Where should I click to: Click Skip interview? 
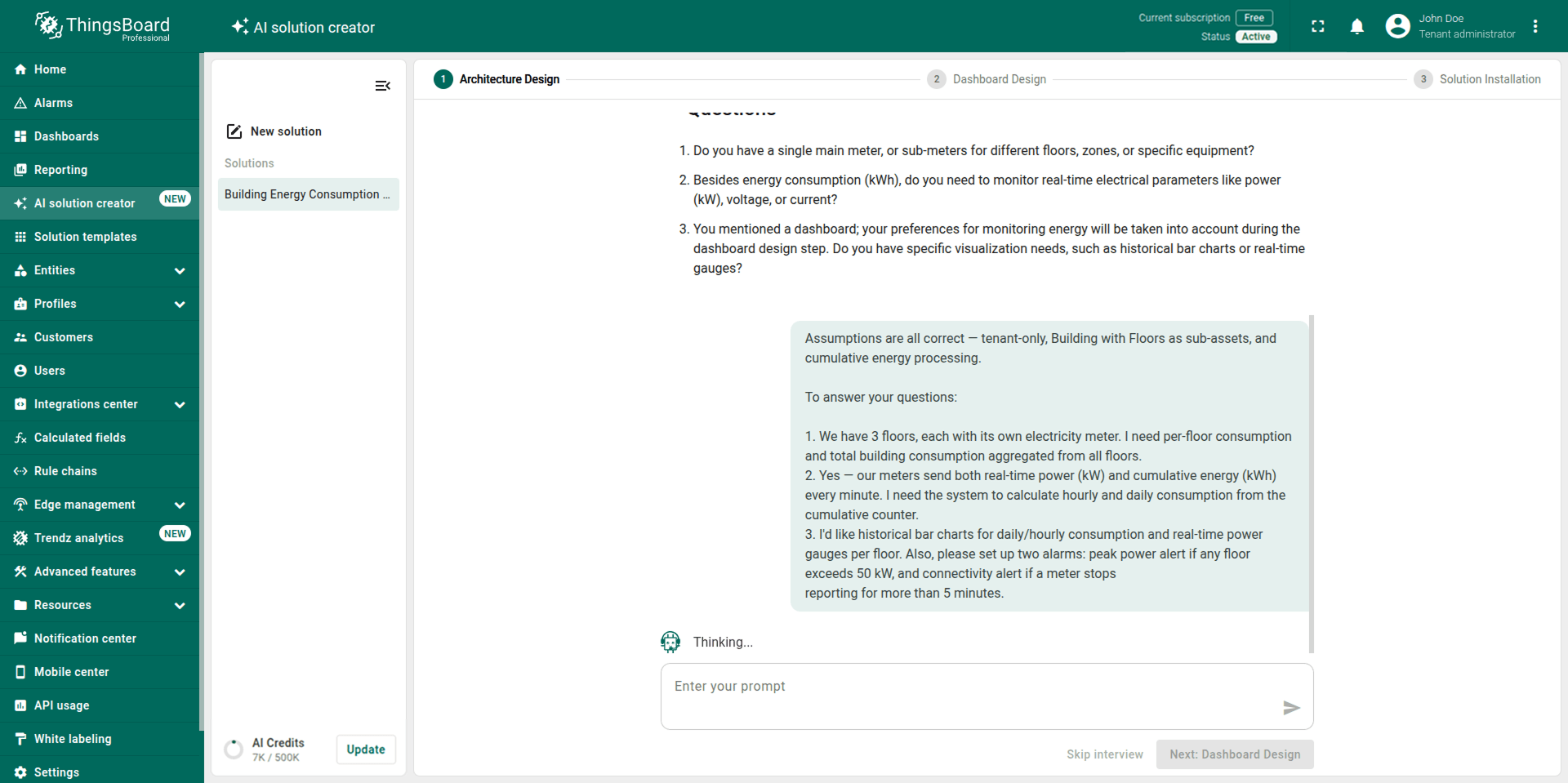[x=1104, y=754]
